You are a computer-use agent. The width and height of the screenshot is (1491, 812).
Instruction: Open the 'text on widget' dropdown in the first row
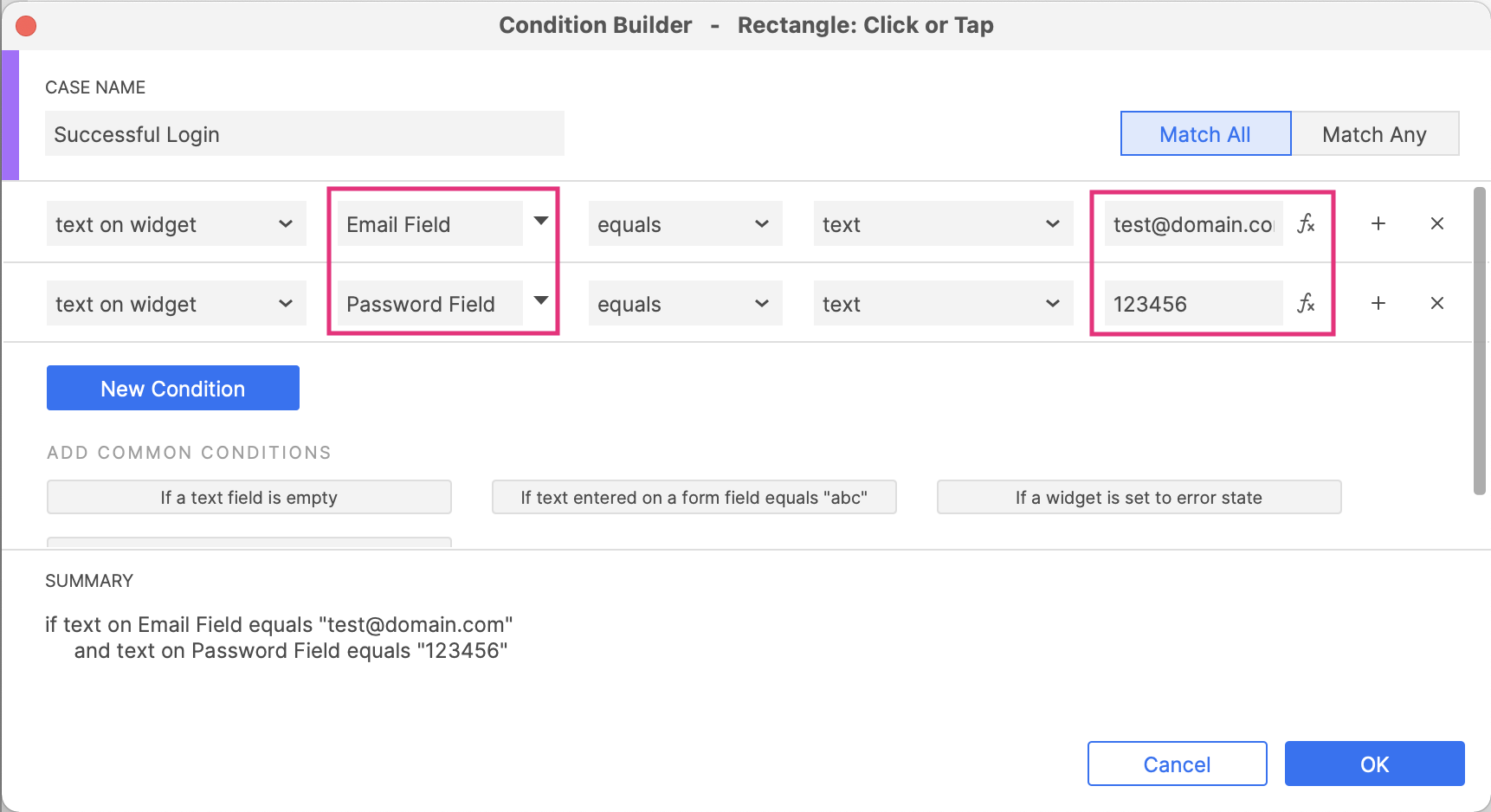176,223
